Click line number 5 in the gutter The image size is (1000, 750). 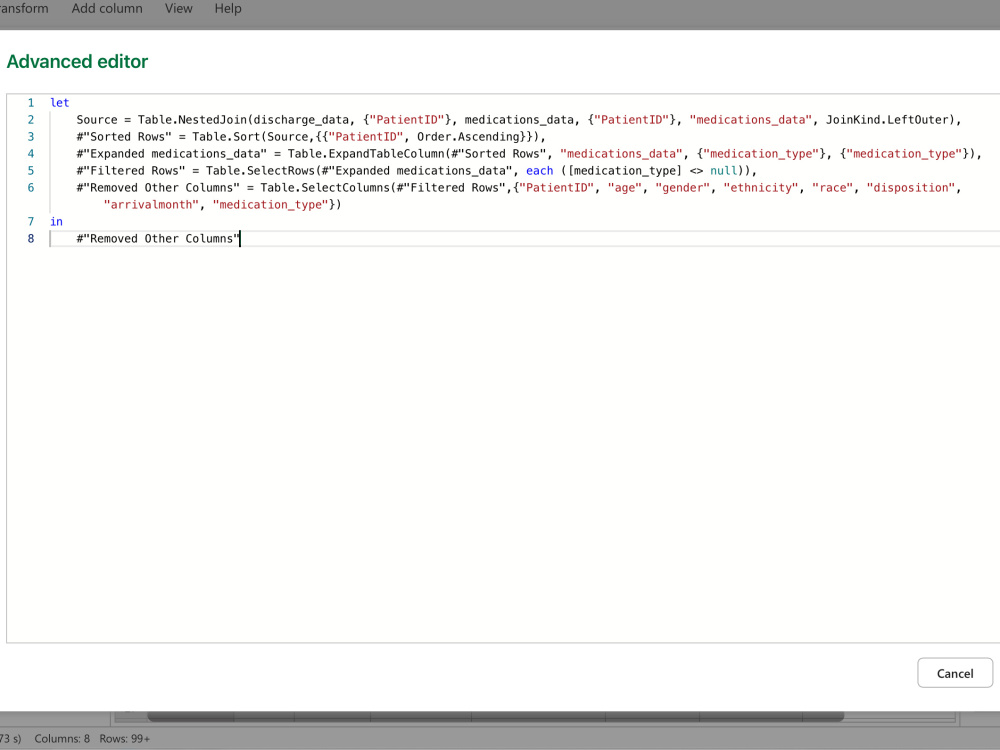pos(31,171)
